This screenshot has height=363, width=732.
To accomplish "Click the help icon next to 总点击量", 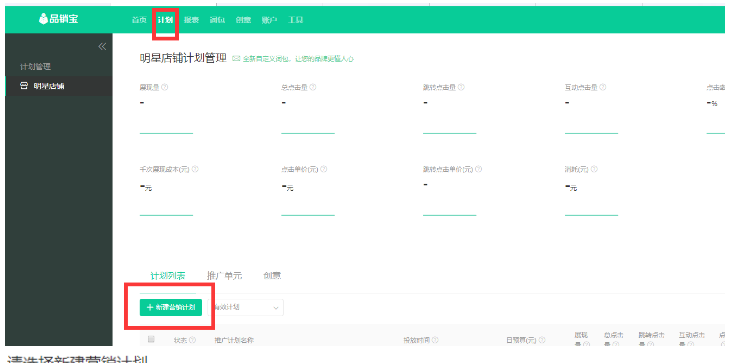I will pos(313,87).
